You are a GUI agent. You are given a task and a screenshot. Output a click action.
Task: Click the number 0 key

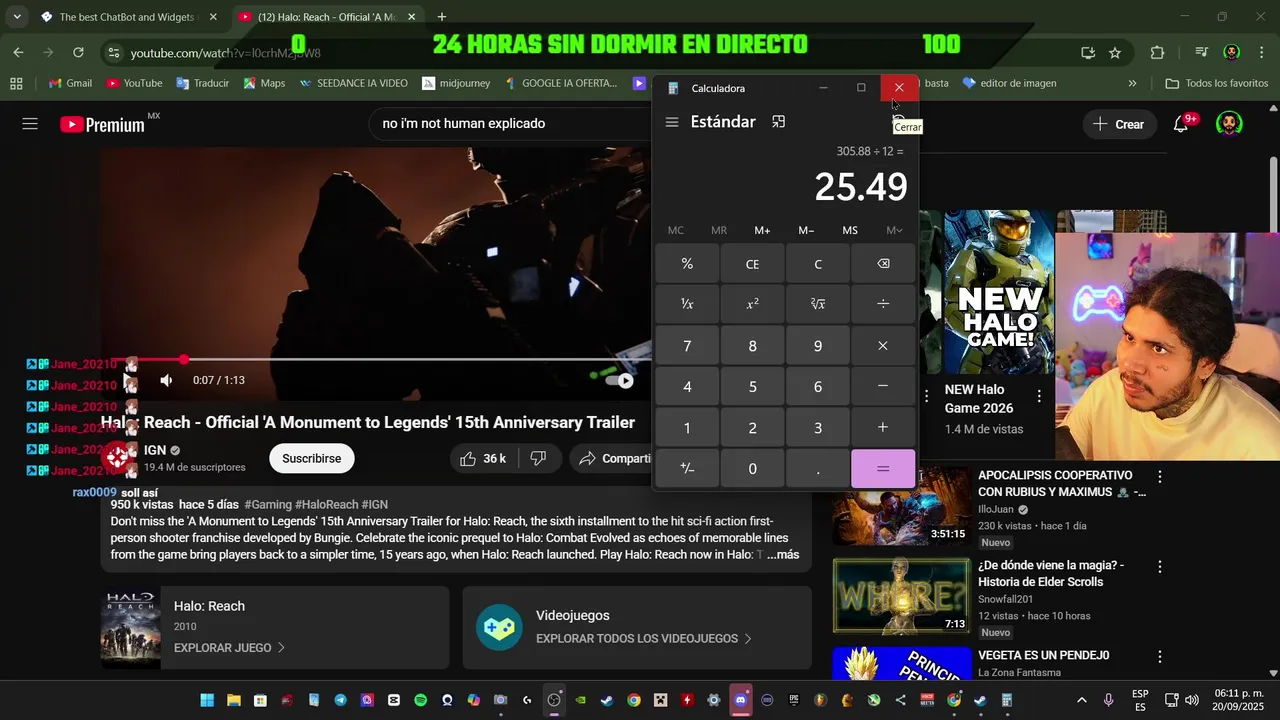[x=752, y=468]
